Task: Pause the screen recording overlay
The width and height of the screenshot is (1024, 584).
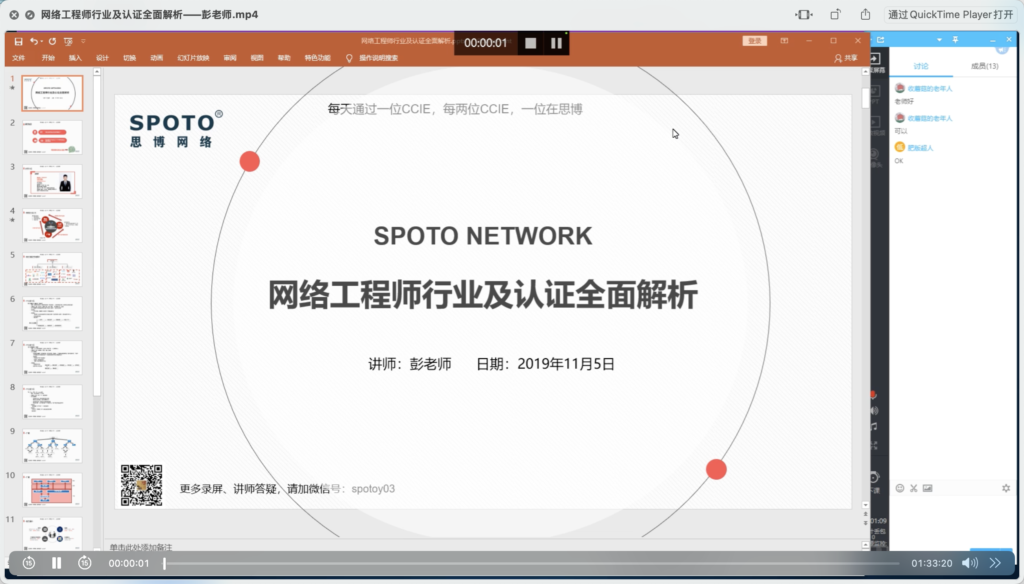Action: 556,43
